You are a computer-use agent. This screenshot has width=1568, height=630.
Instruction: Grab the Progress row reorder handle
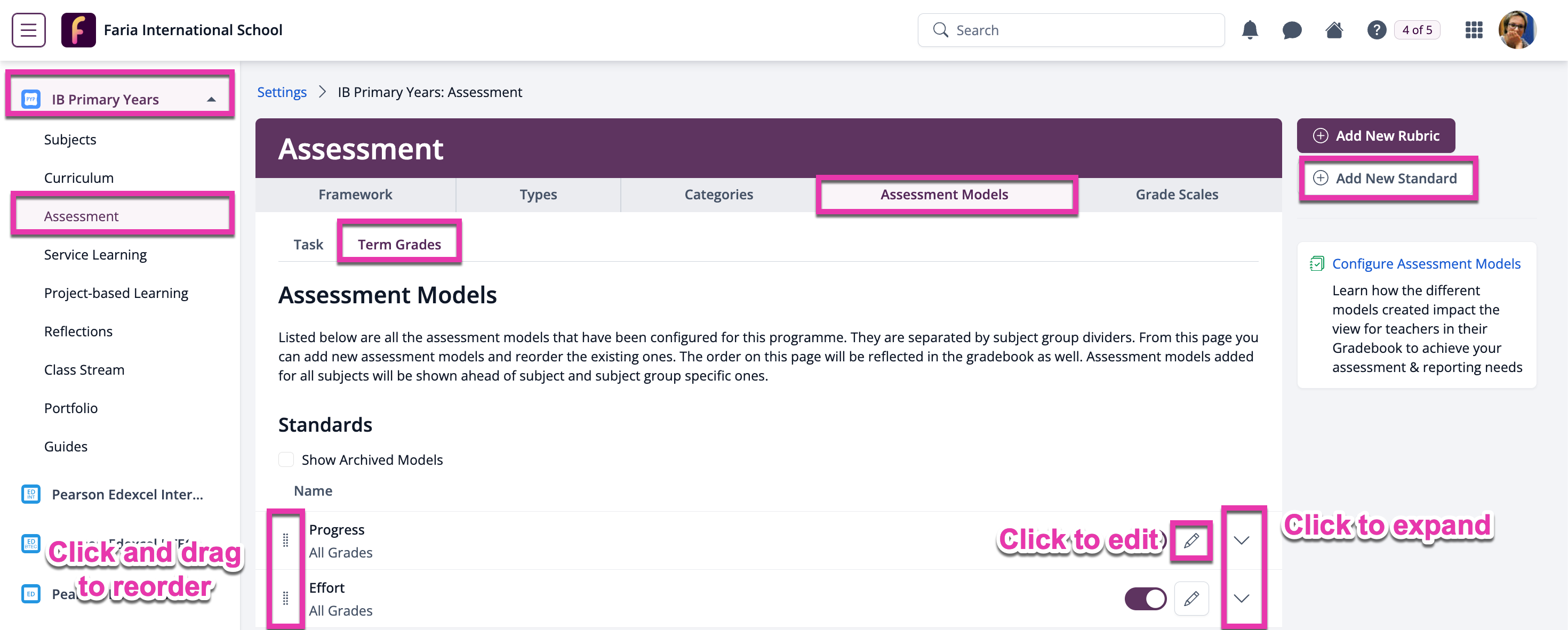coord(285,540)
